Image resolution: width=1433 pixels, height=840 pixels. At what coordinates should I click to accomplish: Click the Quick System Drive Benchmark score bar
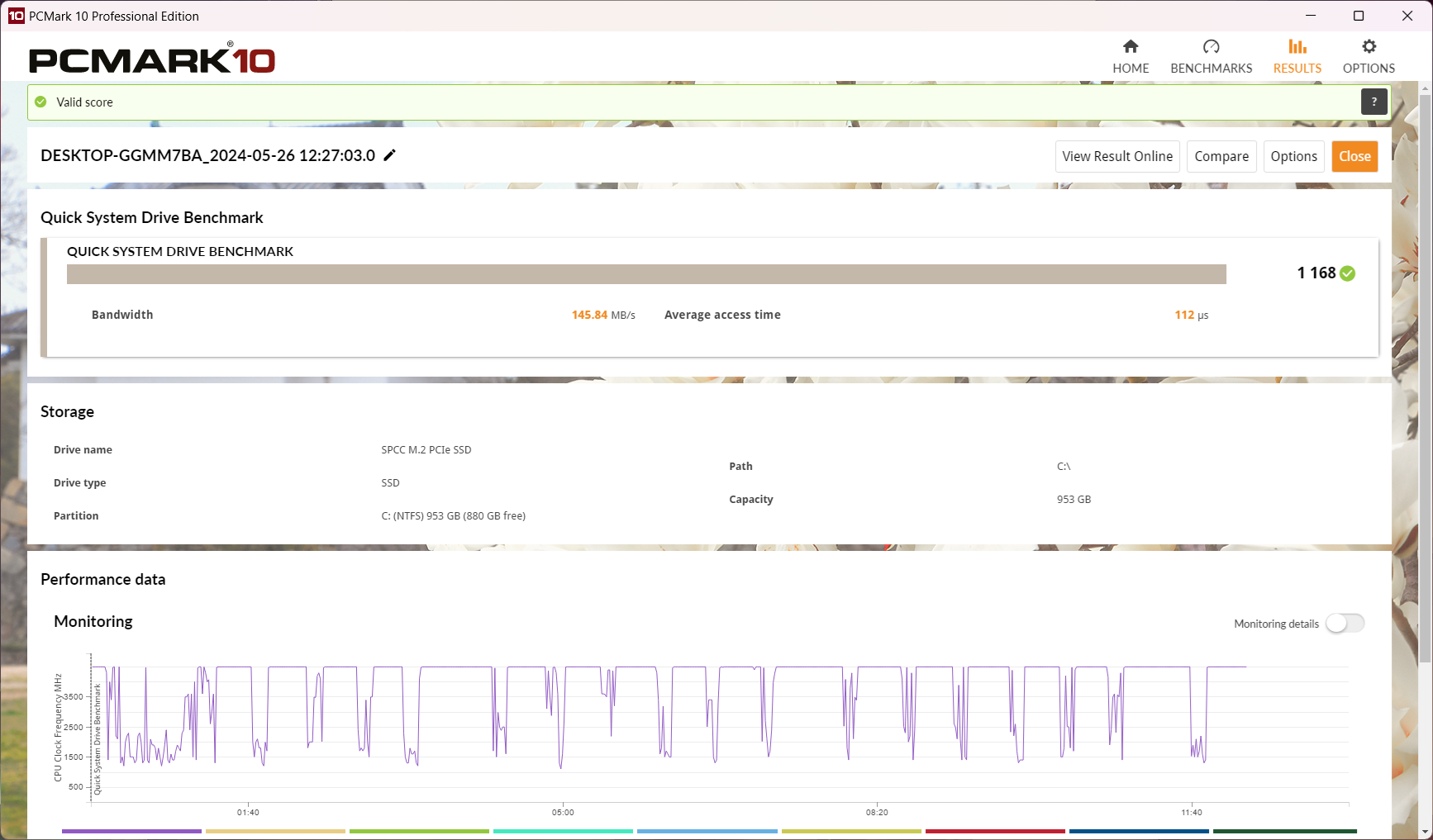[645, 274]
